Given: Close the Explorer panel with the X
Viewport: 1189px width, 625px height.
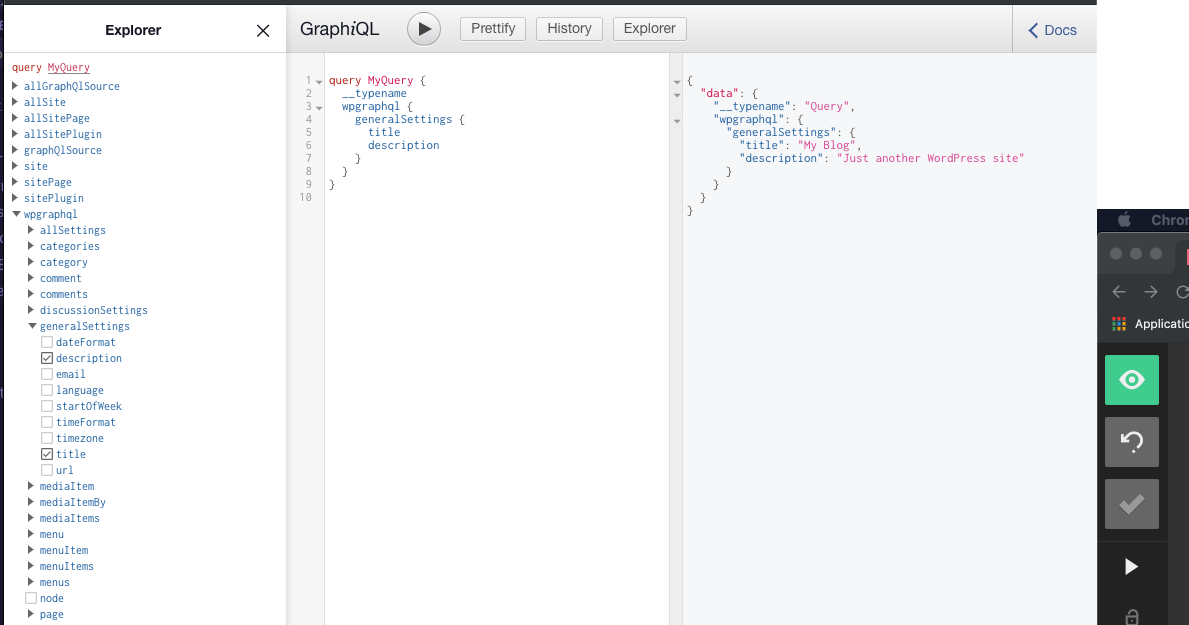Looking at the screenshot, I should [x=263, y=30].
